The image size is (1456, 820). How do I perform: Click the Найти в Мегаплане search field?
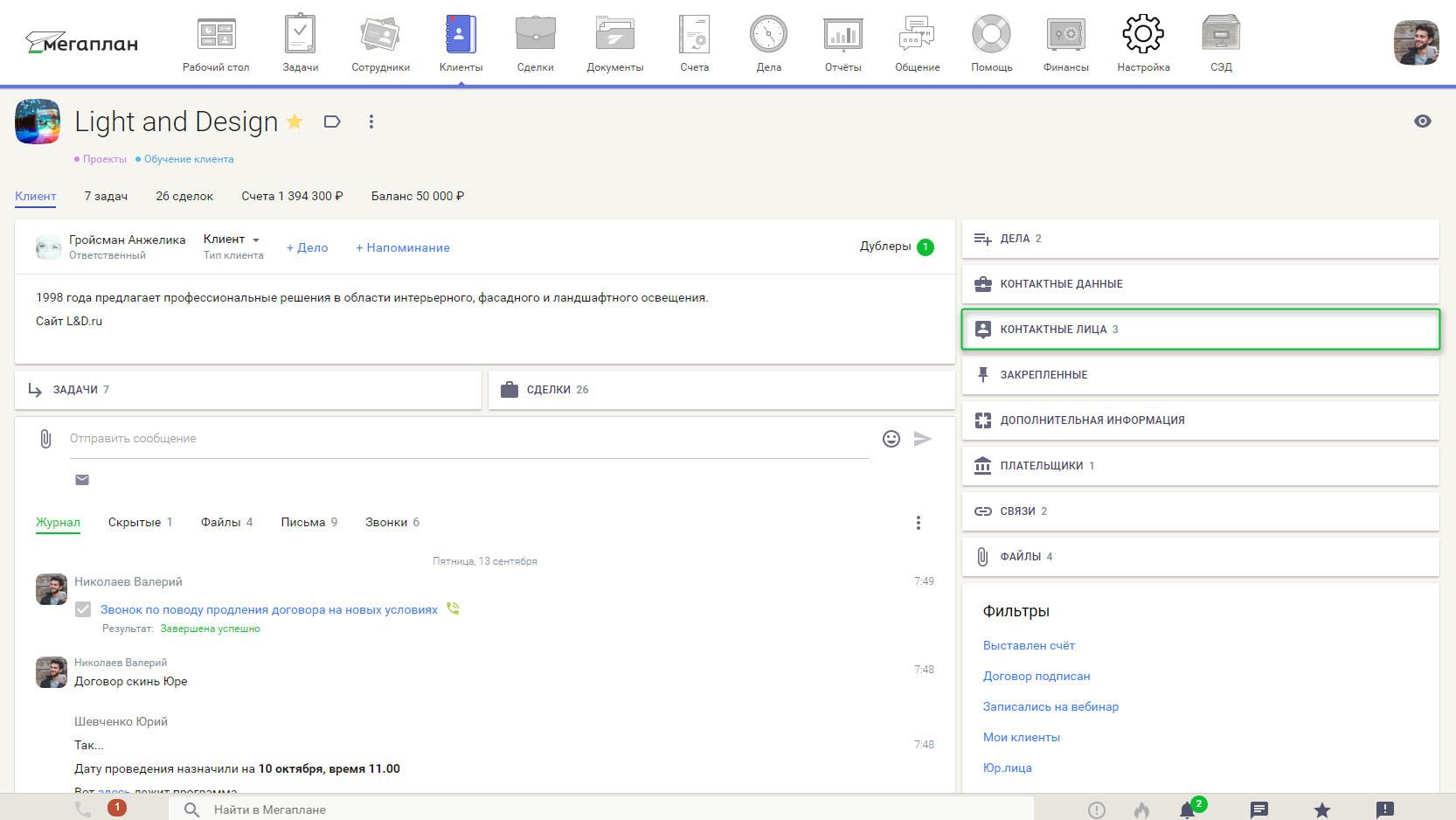click(601, 810)
